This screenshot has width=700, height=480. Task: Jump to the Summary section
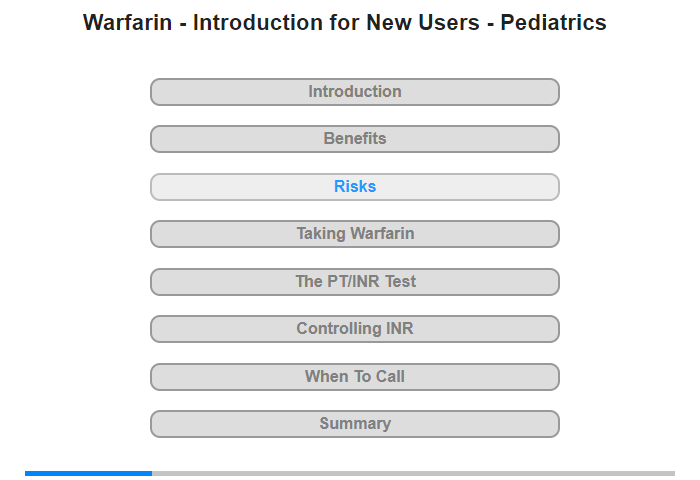(x=354, y=424)
